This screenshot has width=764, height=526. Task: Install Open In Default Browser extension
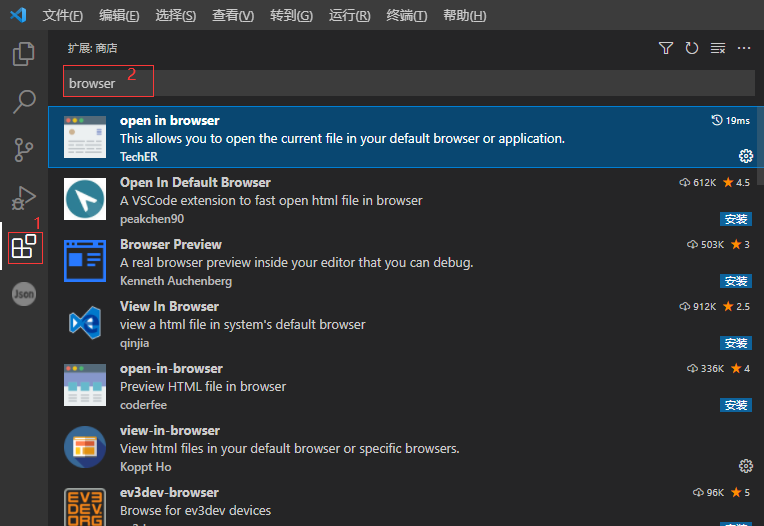click(x=736, y=219)
